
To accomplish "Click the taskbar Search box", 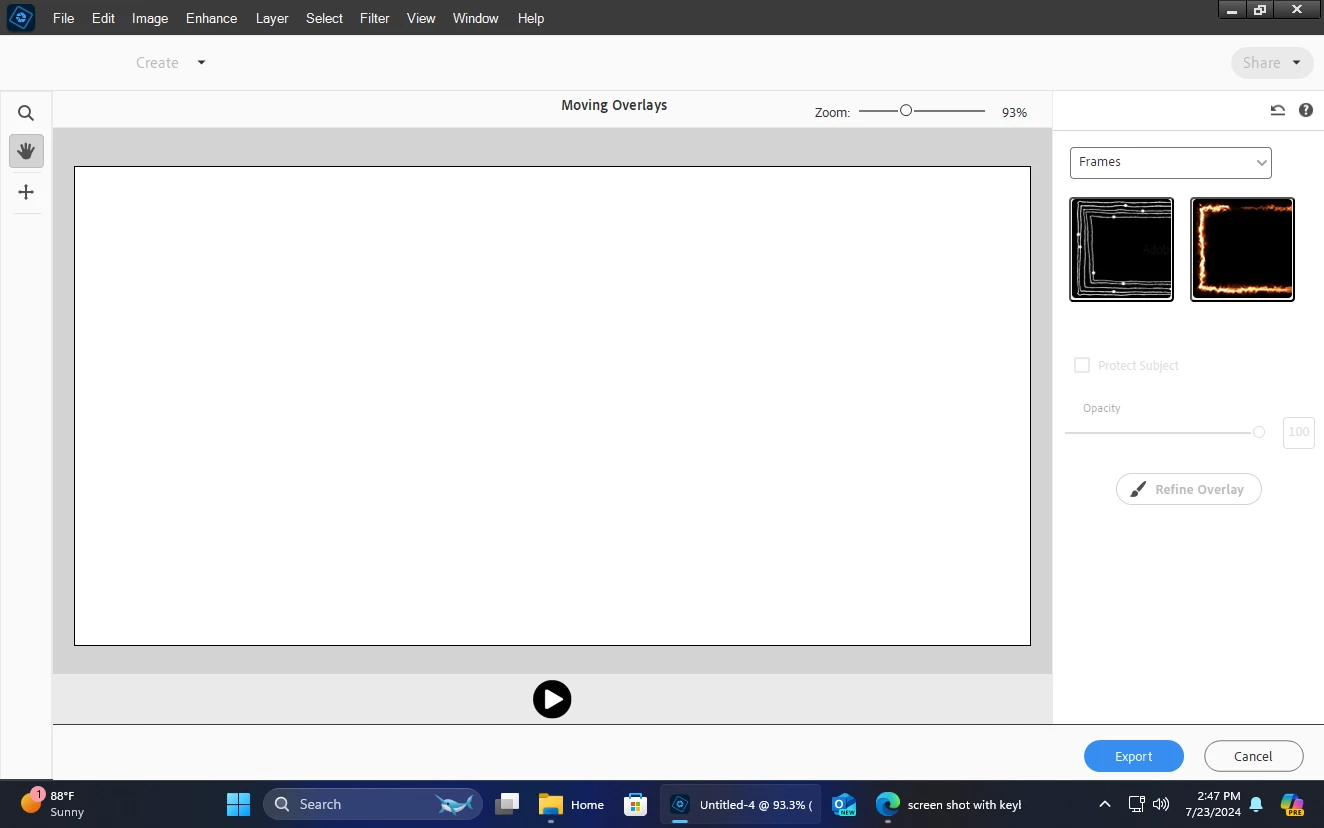I will tap(372, 804).
